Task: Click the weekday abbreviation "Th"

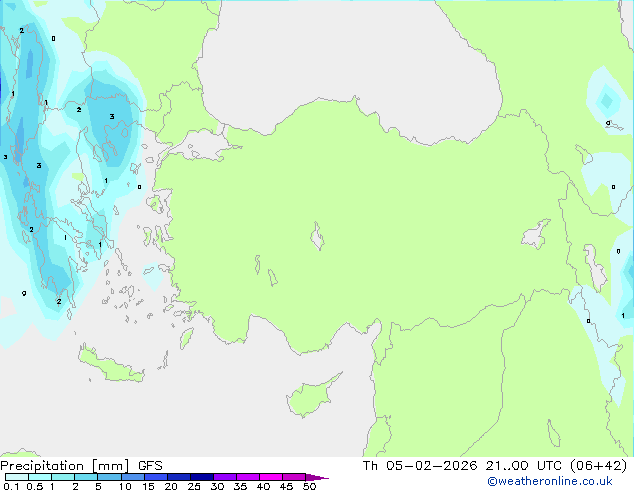Action: pyautogui.click(x=370, y=466)
